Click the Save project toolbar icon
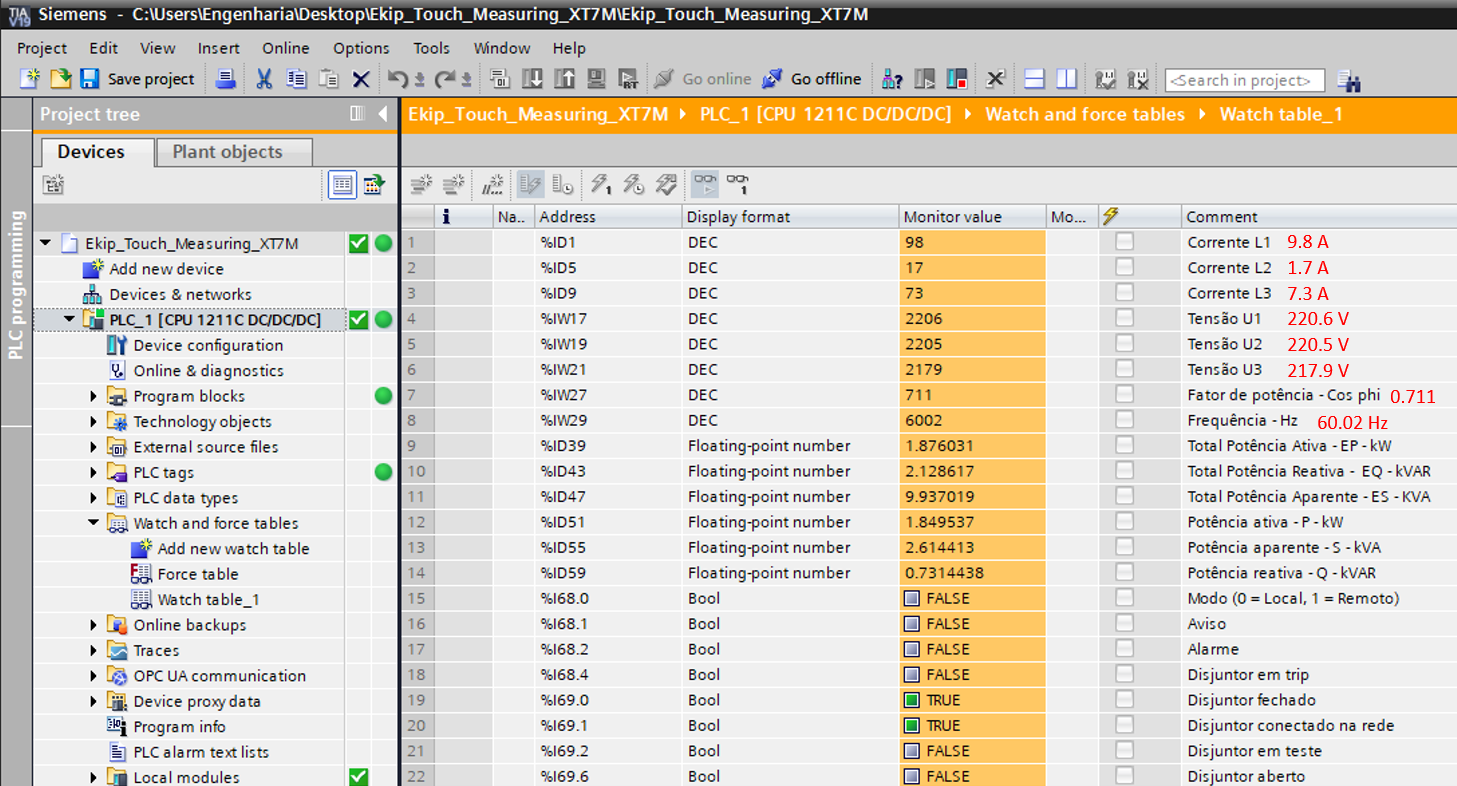 (90, 79)
